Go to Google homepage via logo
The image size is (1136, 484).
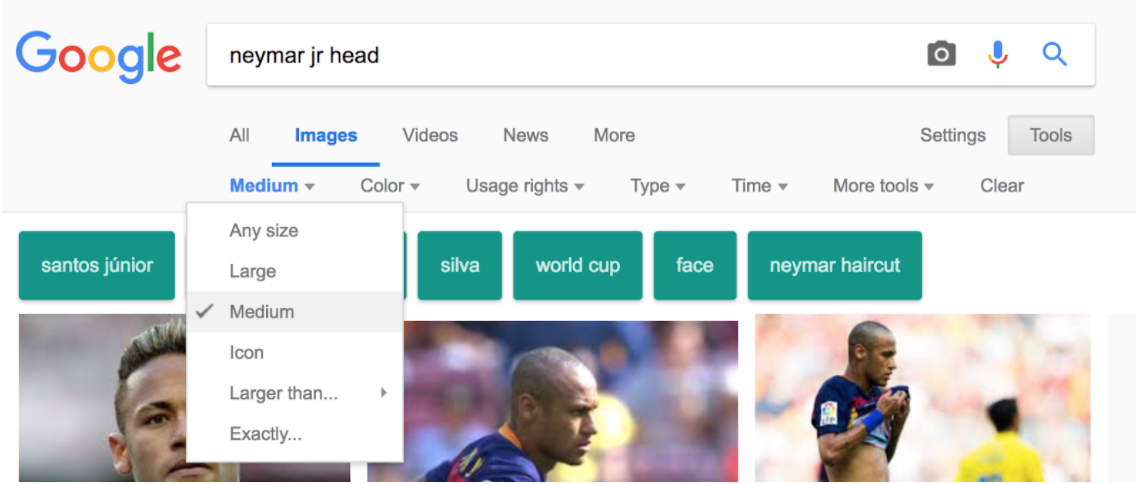99,57
